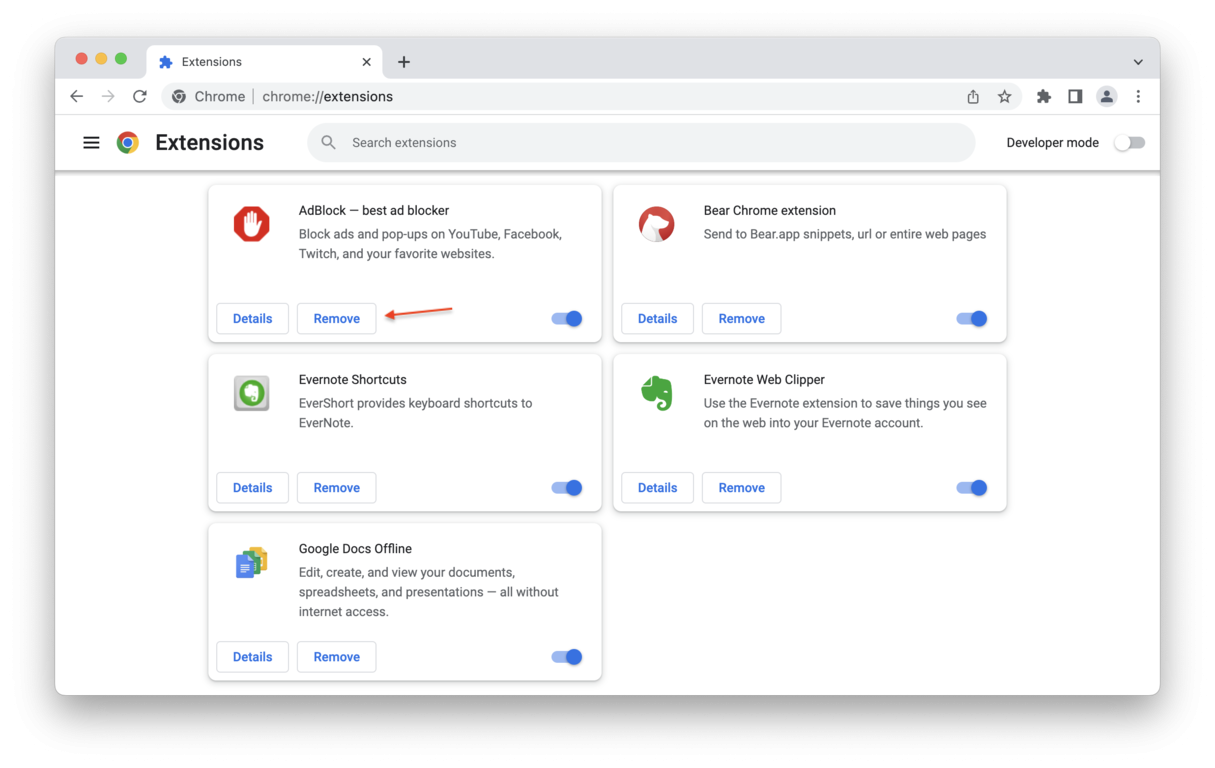Image resolution: width=1215 pixels, height=768 pixels.
Task: Click the tab list chevron near window edge
Action: 1138,61
